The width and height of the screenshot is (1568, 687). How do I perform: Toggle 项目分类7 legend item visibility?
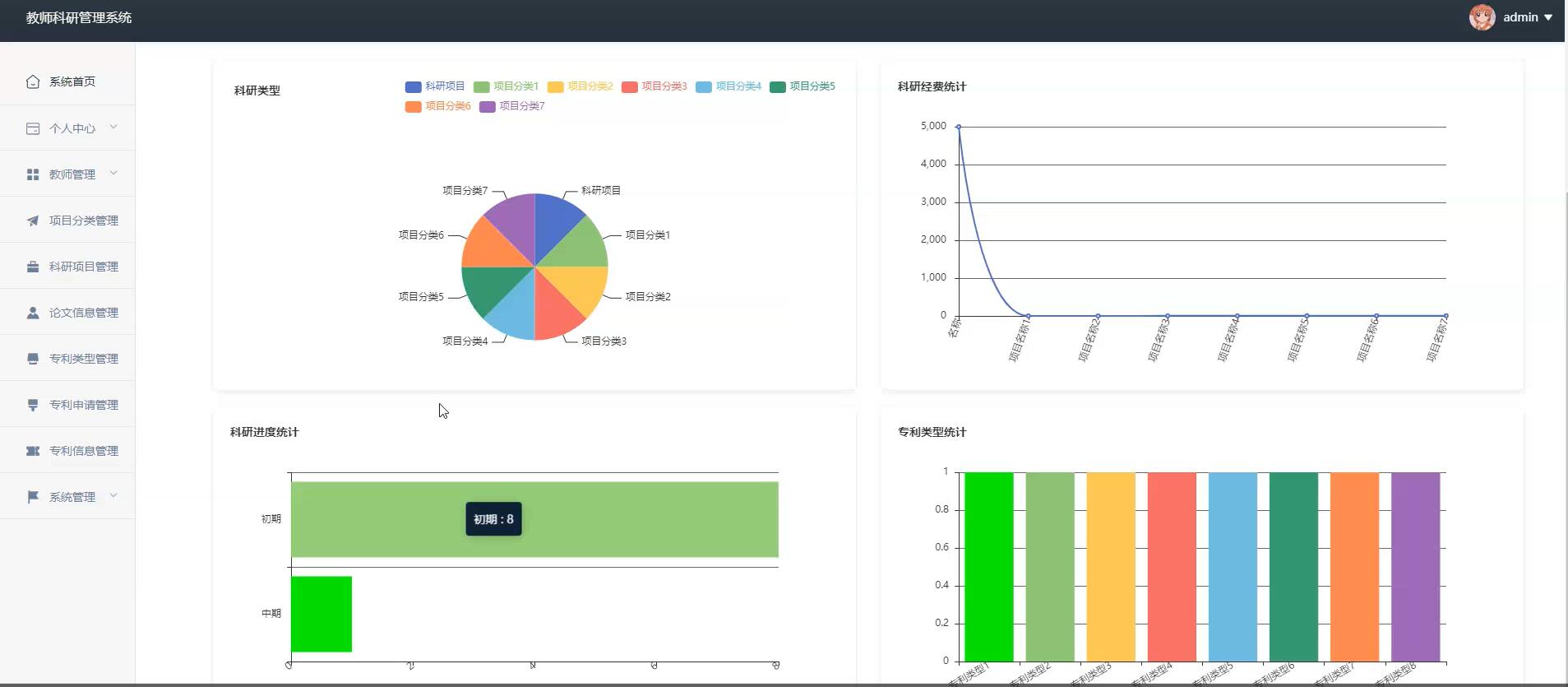512,106
